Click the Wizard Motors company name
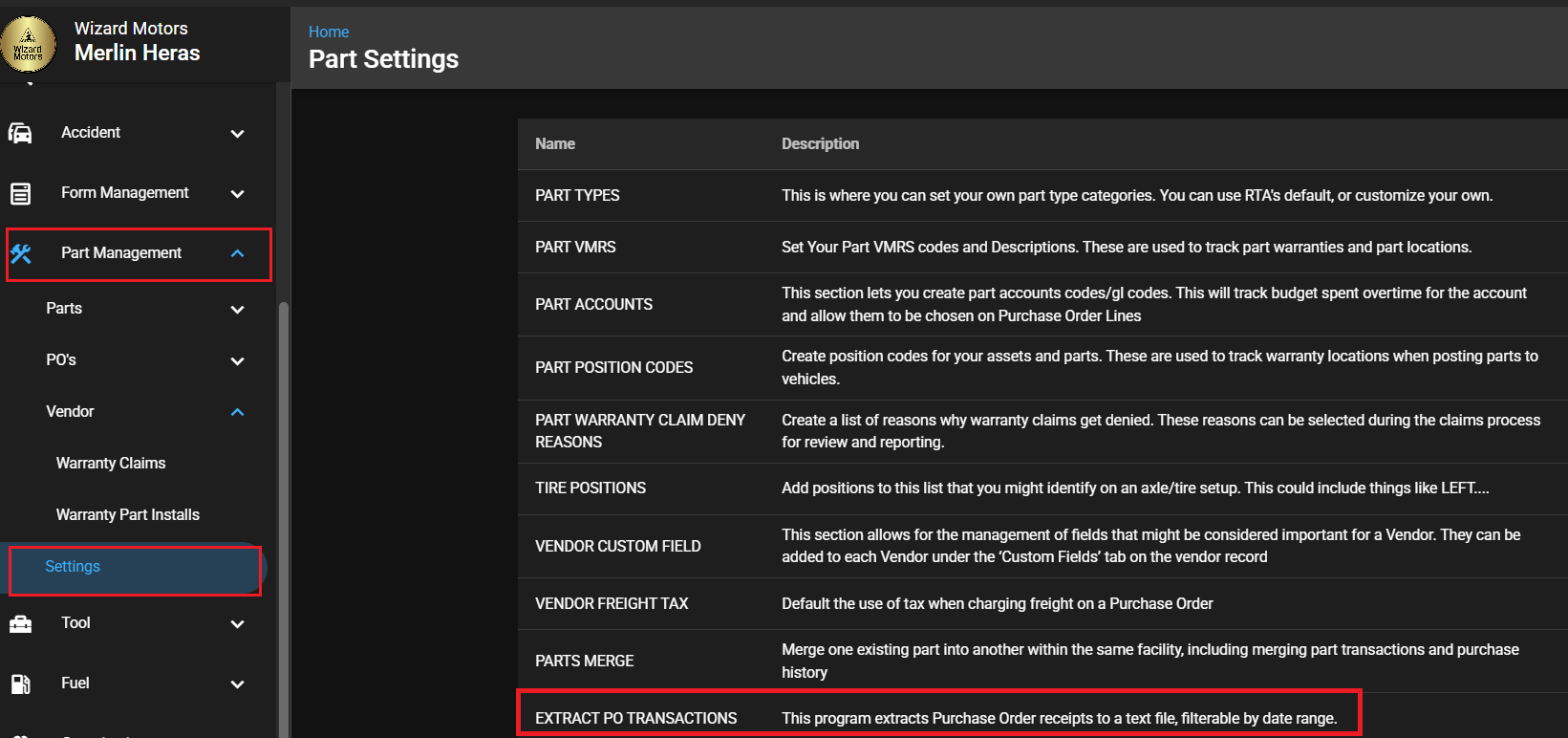 (x=131, y=29)
